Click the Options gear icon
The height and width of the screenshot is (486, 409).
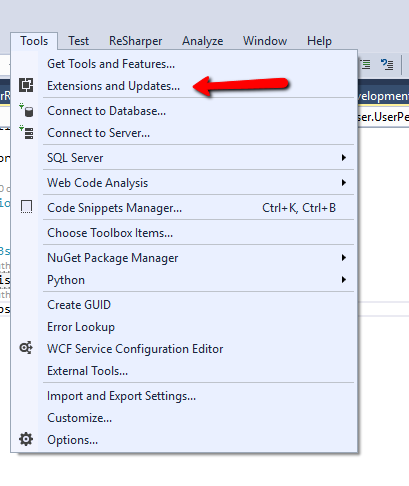click(26, 439)
